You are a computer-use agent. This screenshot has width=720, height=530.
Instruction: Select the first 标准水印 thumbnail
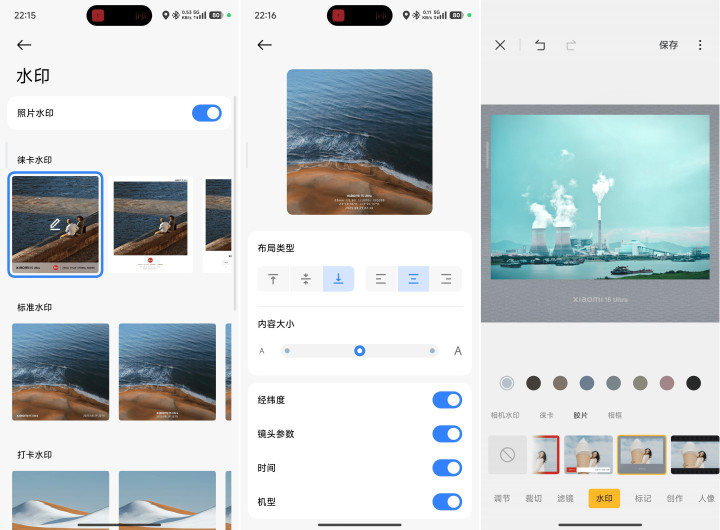(59, 371)
